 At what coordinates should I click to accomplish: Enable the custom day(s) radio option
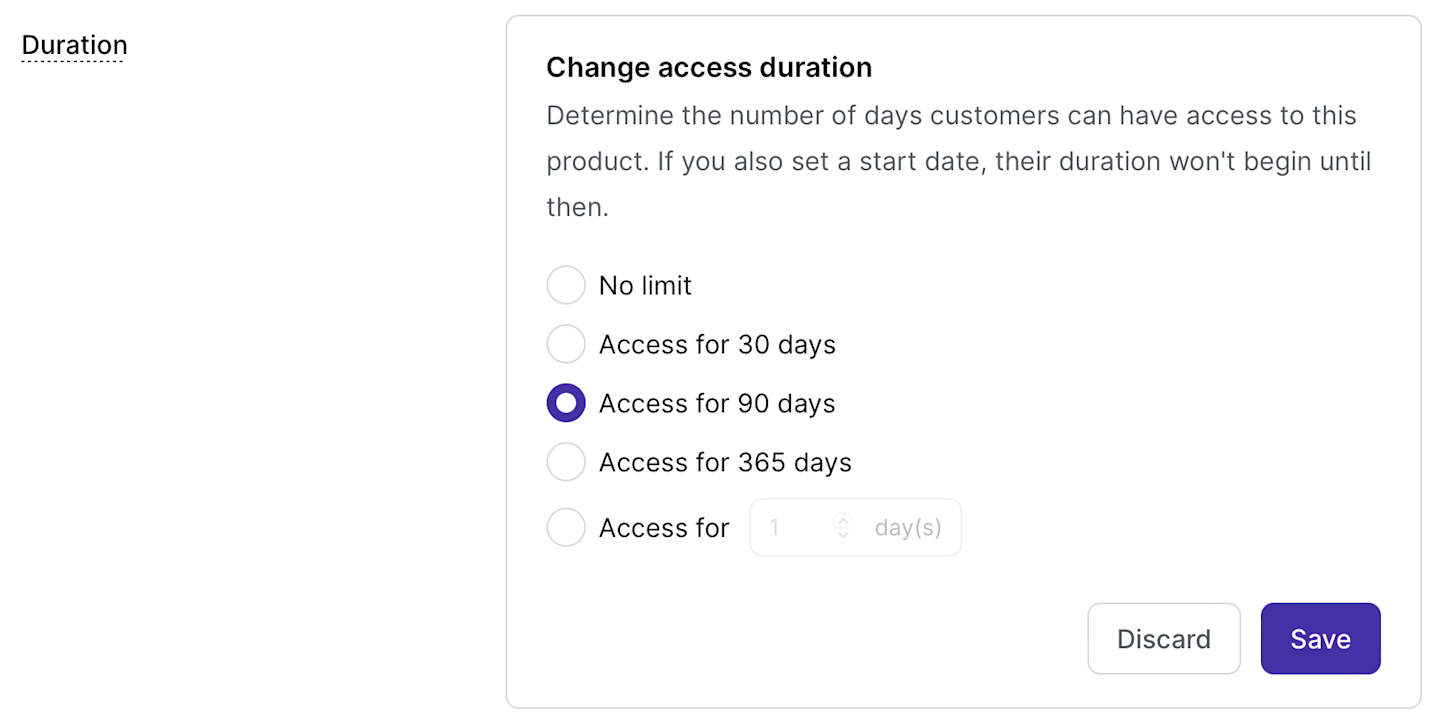pos(566,527)
